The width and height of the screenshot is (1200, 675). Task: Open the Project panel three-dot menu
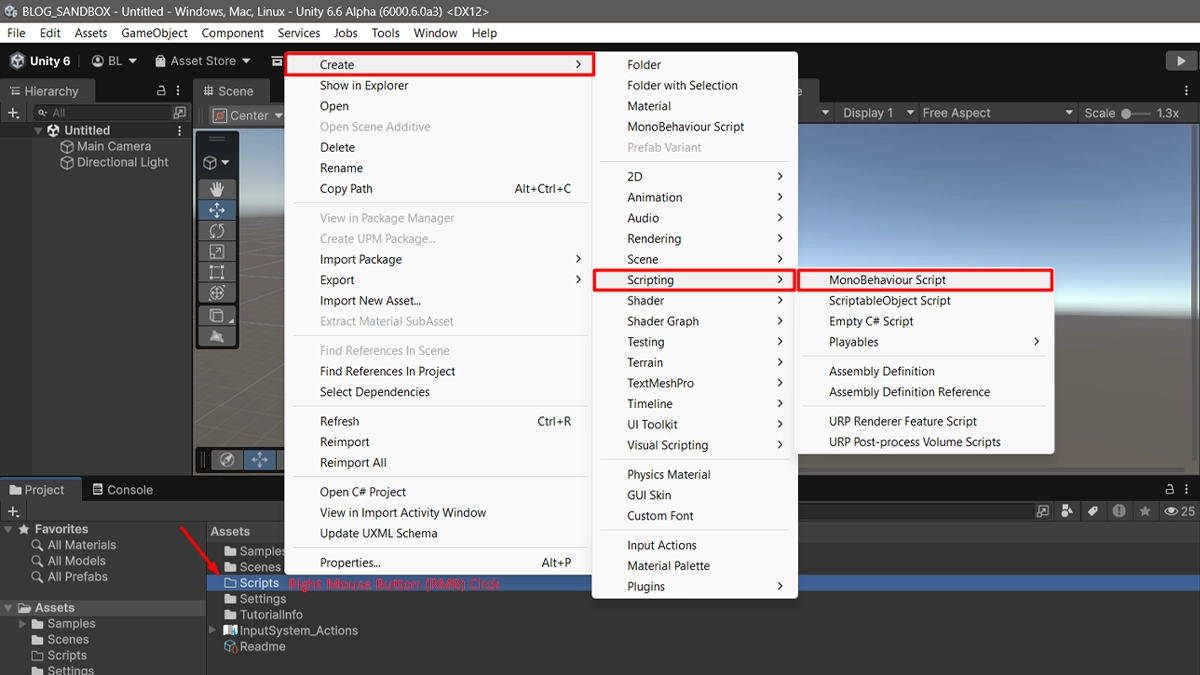click(1189, 489)
